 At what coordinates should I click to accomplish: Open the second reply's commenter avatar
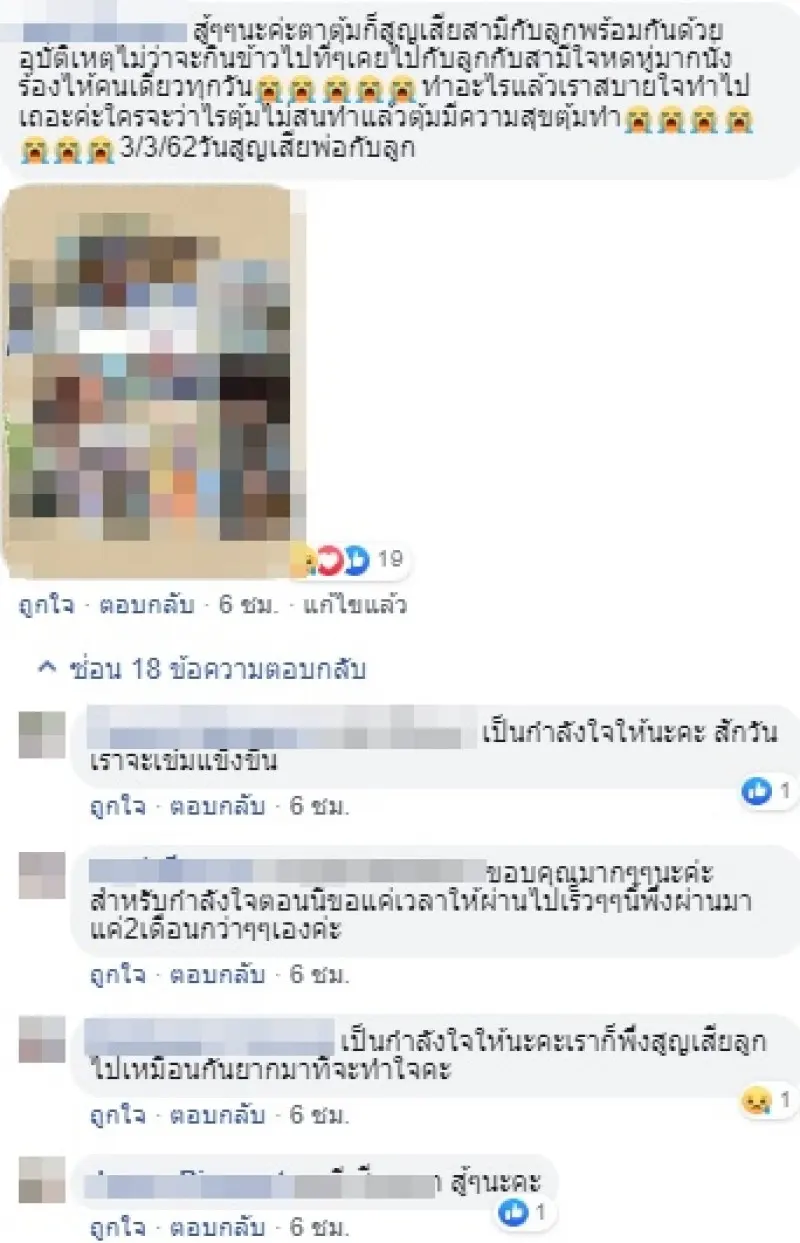tap(42, 875)
